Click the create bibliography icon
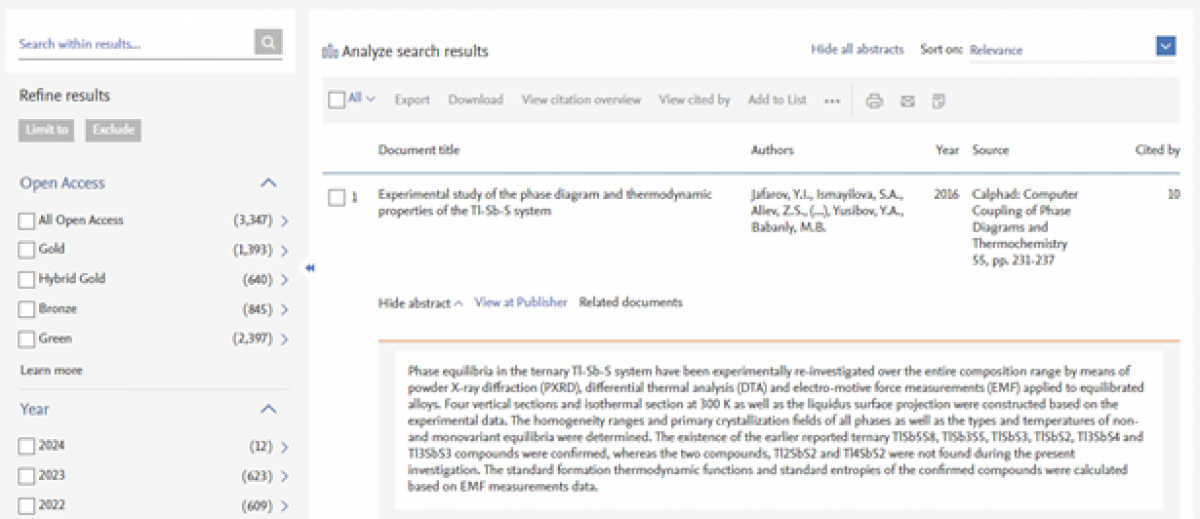Viewport: 1200px width, 519px height. [x=939, y=101]
